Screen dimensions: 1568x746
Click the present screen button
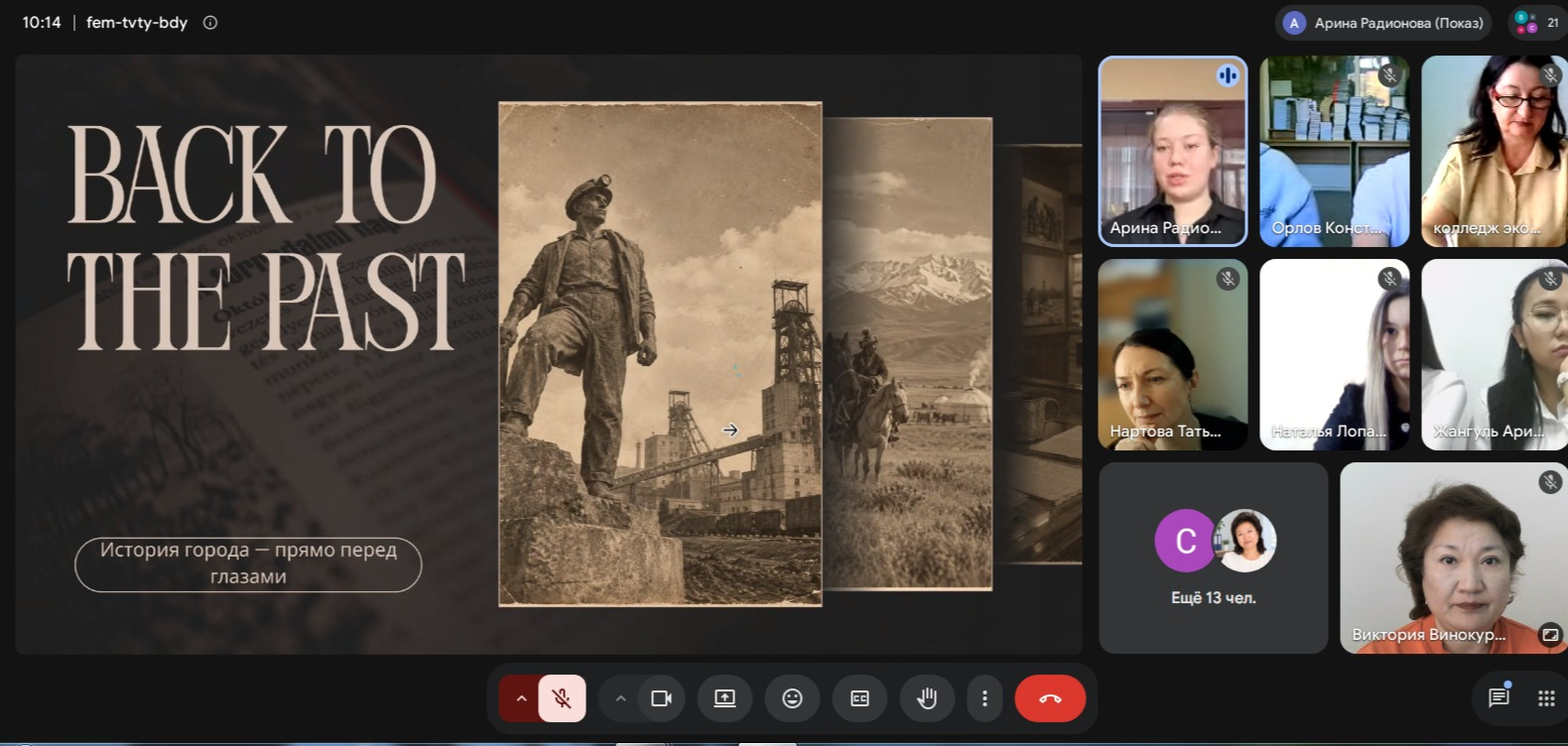(724, 698)
